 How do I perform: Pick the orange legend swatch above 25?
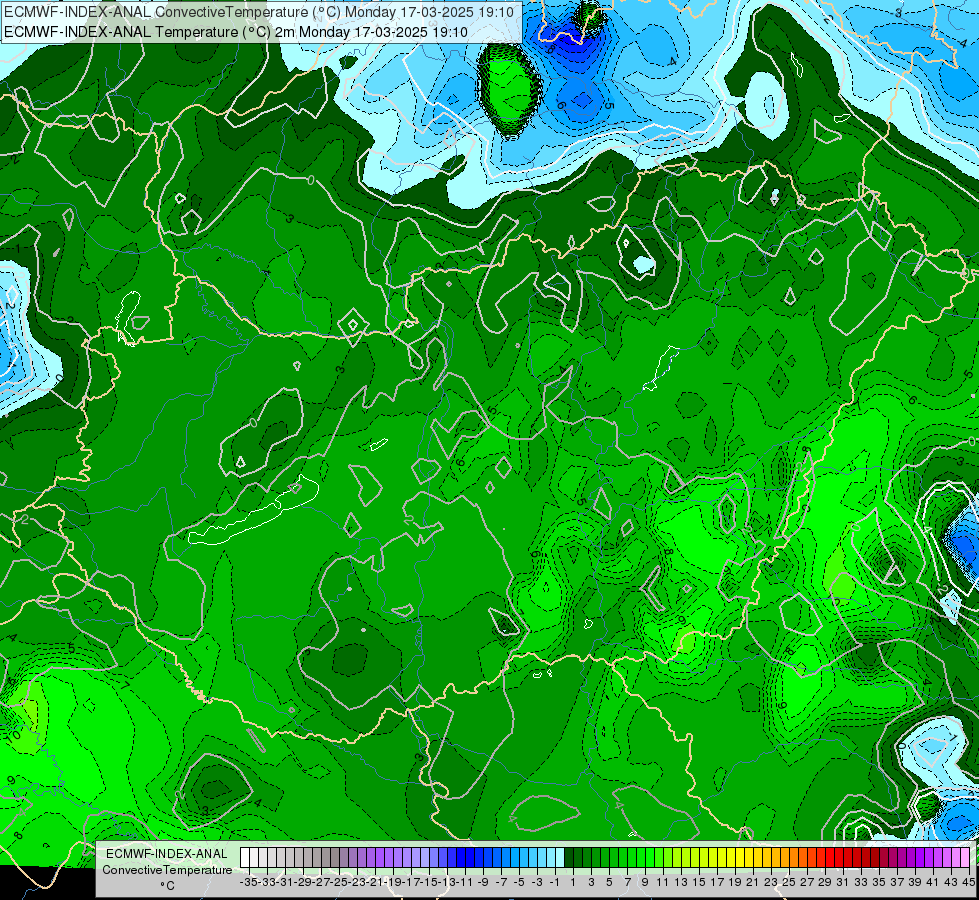coord(794,858)
